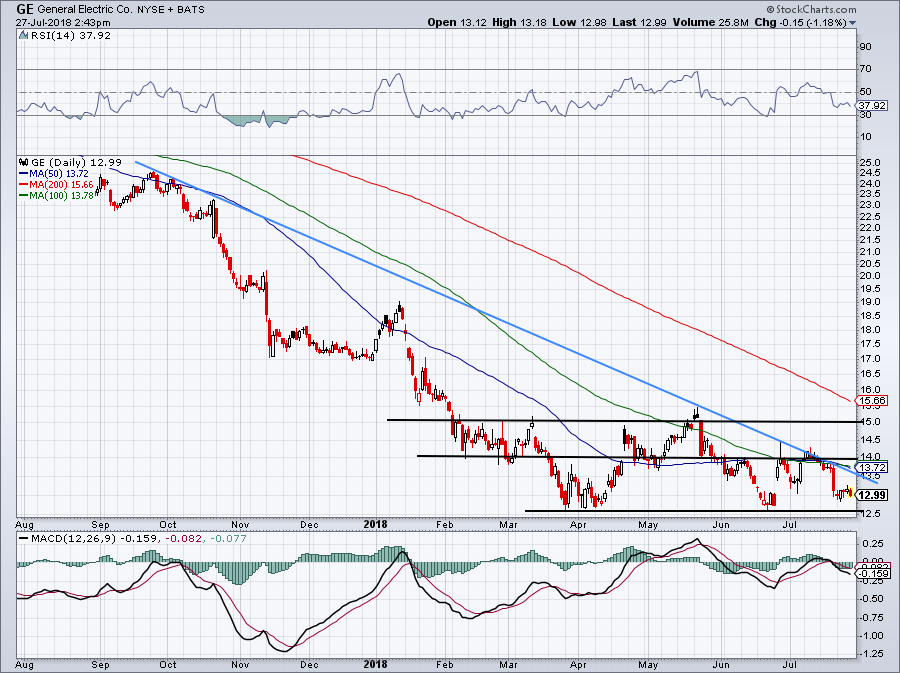This screenshot has width=900, height=673.
Task: Select the MA(200) 15.66 legend entry
Action: coord(56,185)
